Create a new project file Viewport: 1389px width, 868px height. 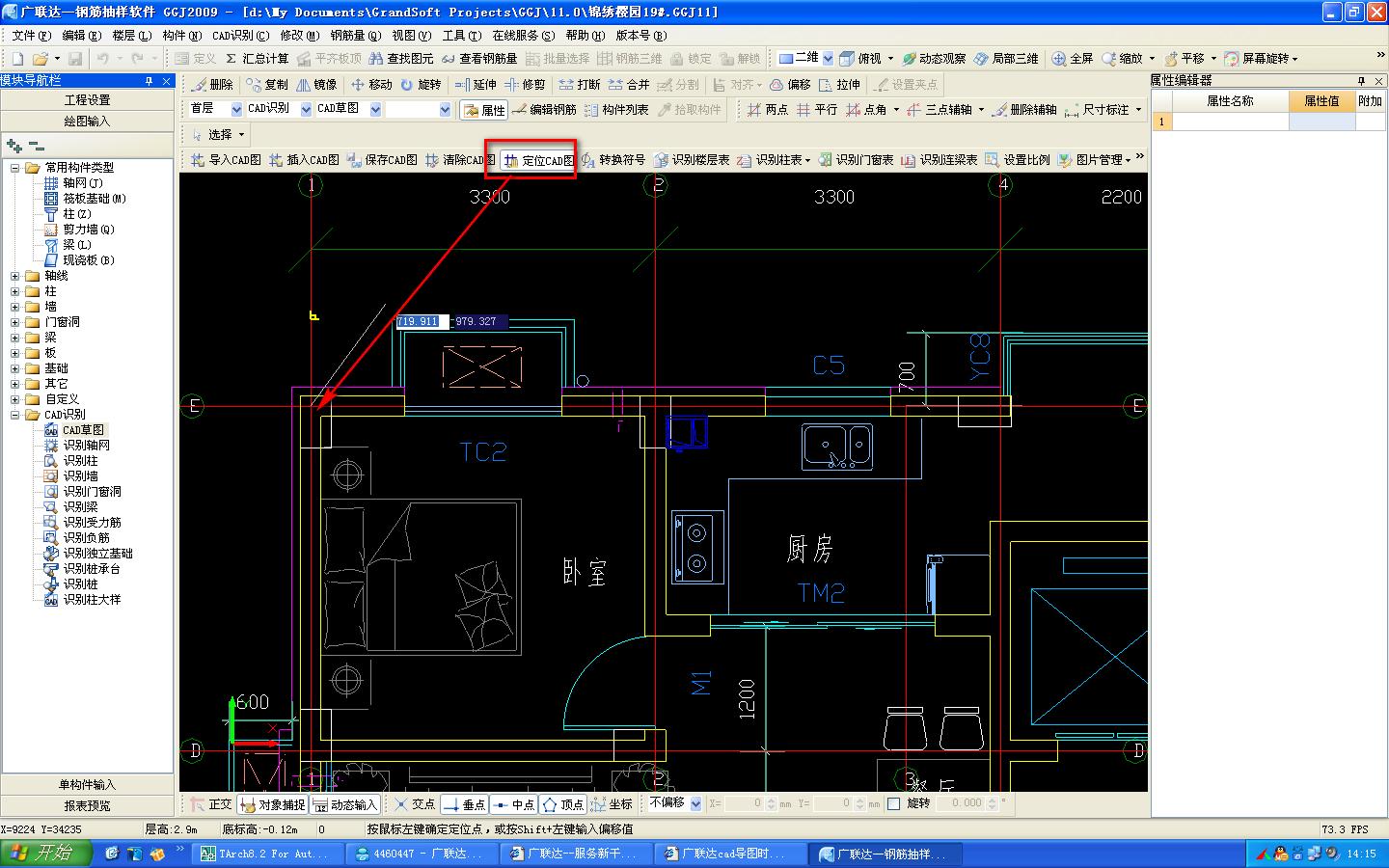tap(17, 59)
